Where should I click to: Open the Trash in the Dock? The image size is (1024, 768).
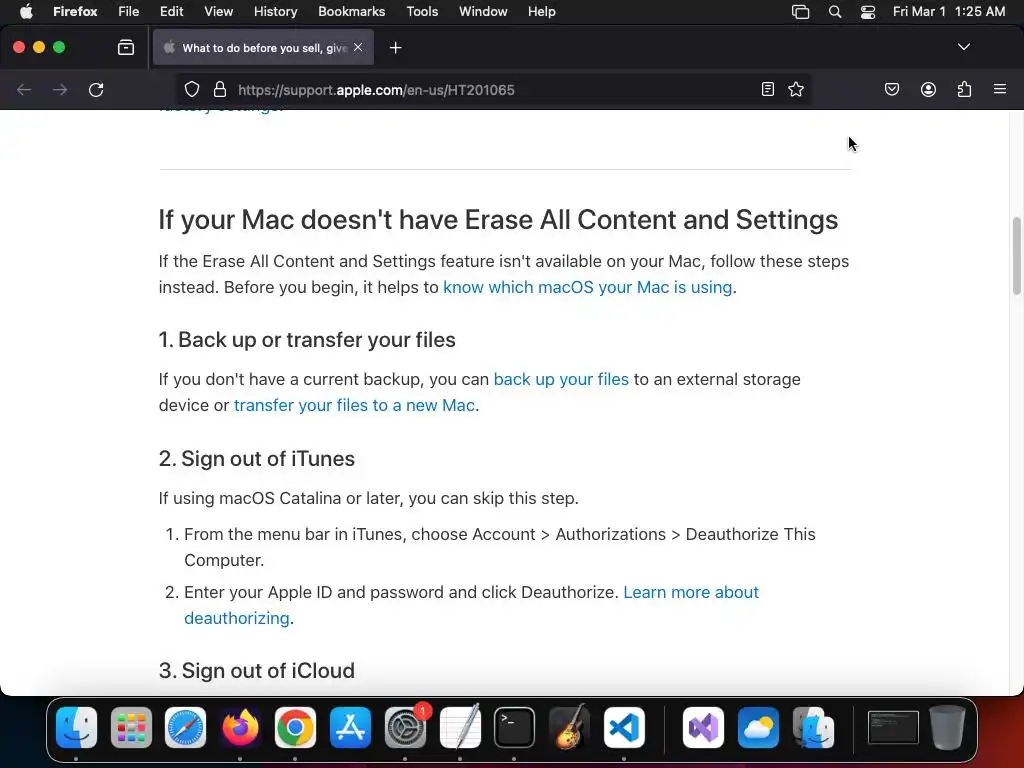tap(948, 728)
